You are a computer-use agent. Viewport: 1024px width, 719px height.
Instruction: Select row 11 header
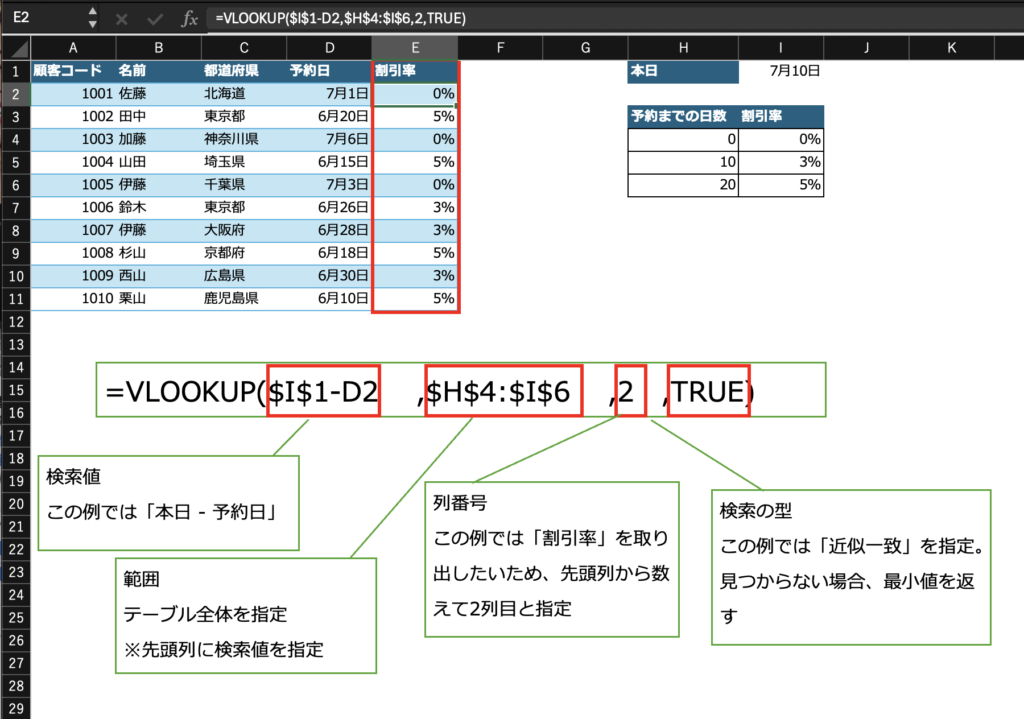(x=15, y=297)
